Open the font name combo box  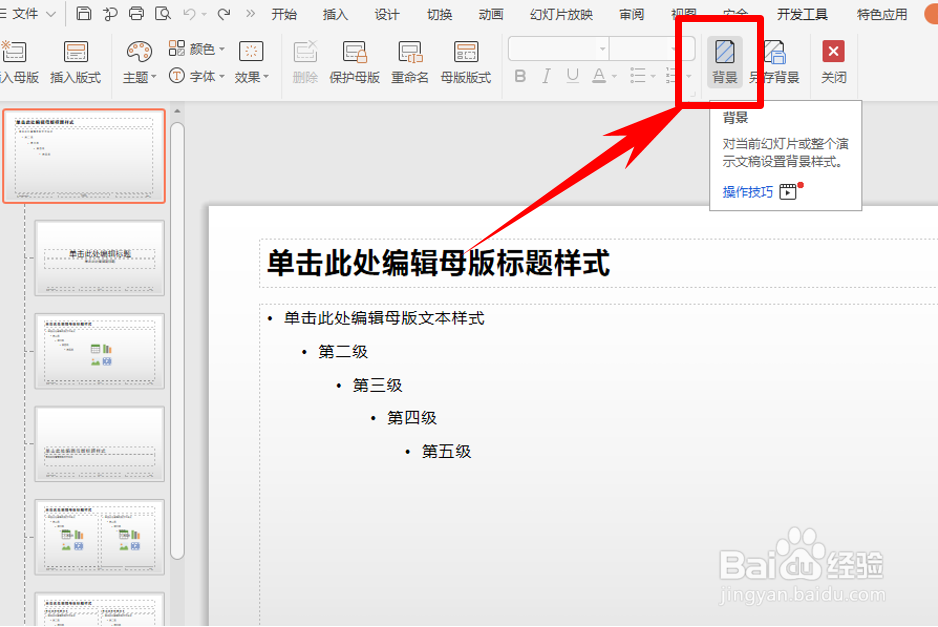click(558, 48)
